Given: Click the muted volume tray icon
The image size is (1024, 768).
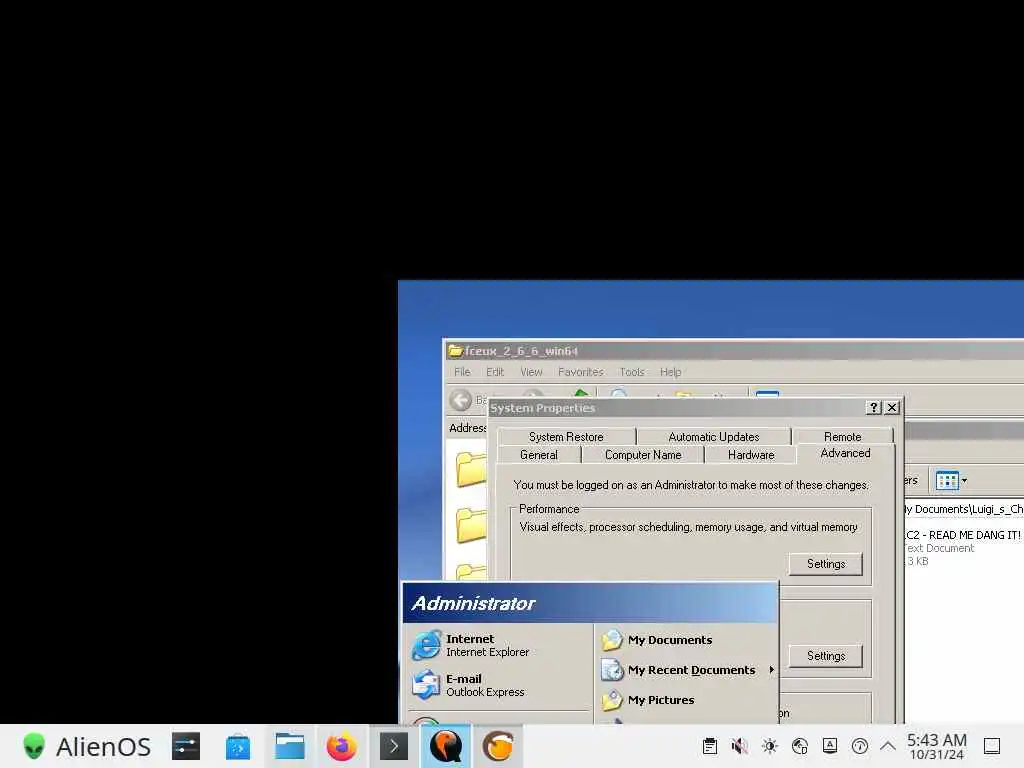Looking at the screenshot, I should 740,746.
